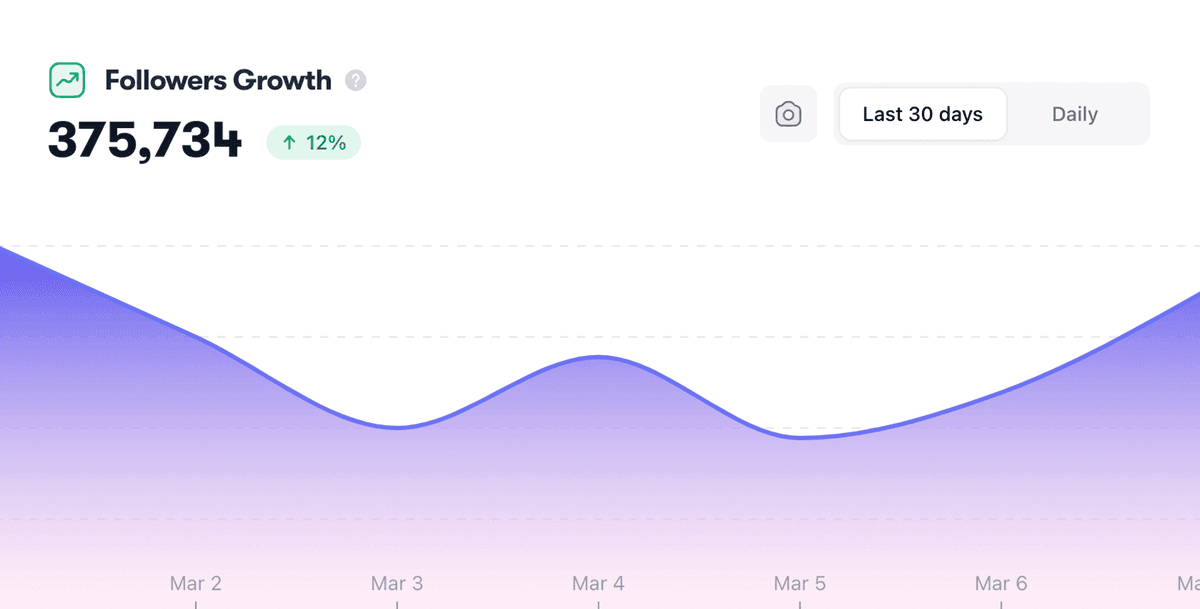
Task: Open the Last 30 days time range selector
Action: (921, 114)
